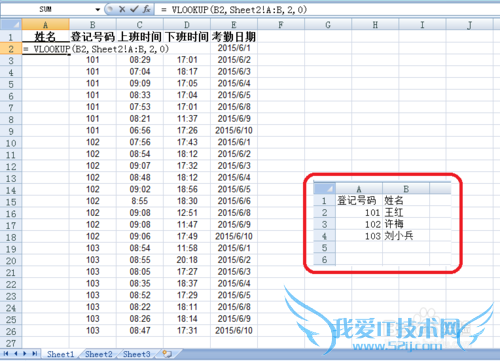Select row 1 header
500x361 pixels.
11,37
